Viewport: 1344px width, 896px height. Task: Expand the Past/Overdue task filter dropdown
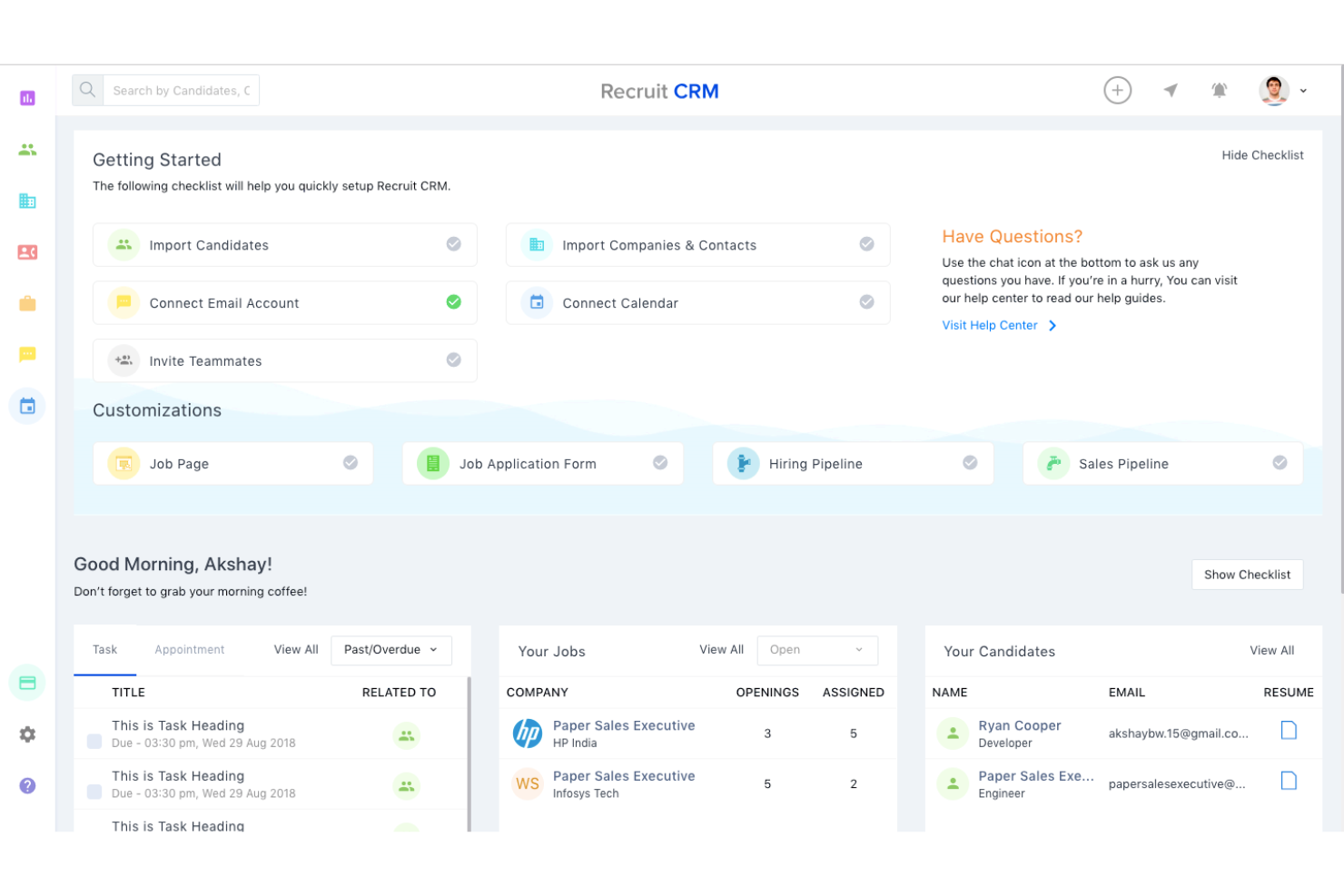390,650
